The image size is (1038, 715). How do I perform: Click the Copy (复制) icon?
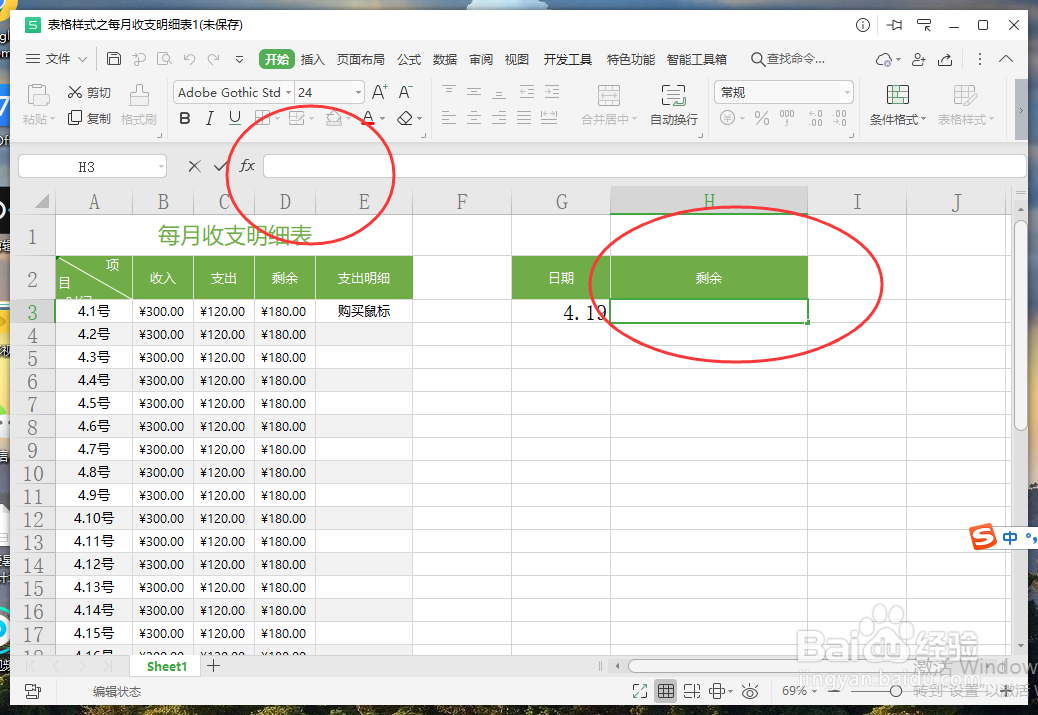pos(90,118)
